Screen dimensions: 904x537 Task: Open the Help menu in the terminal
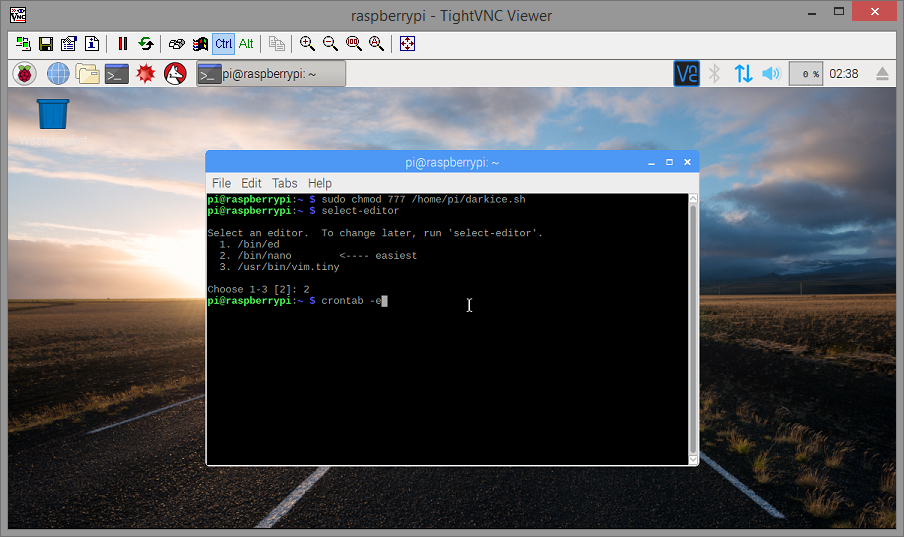(x=320, y=183)
